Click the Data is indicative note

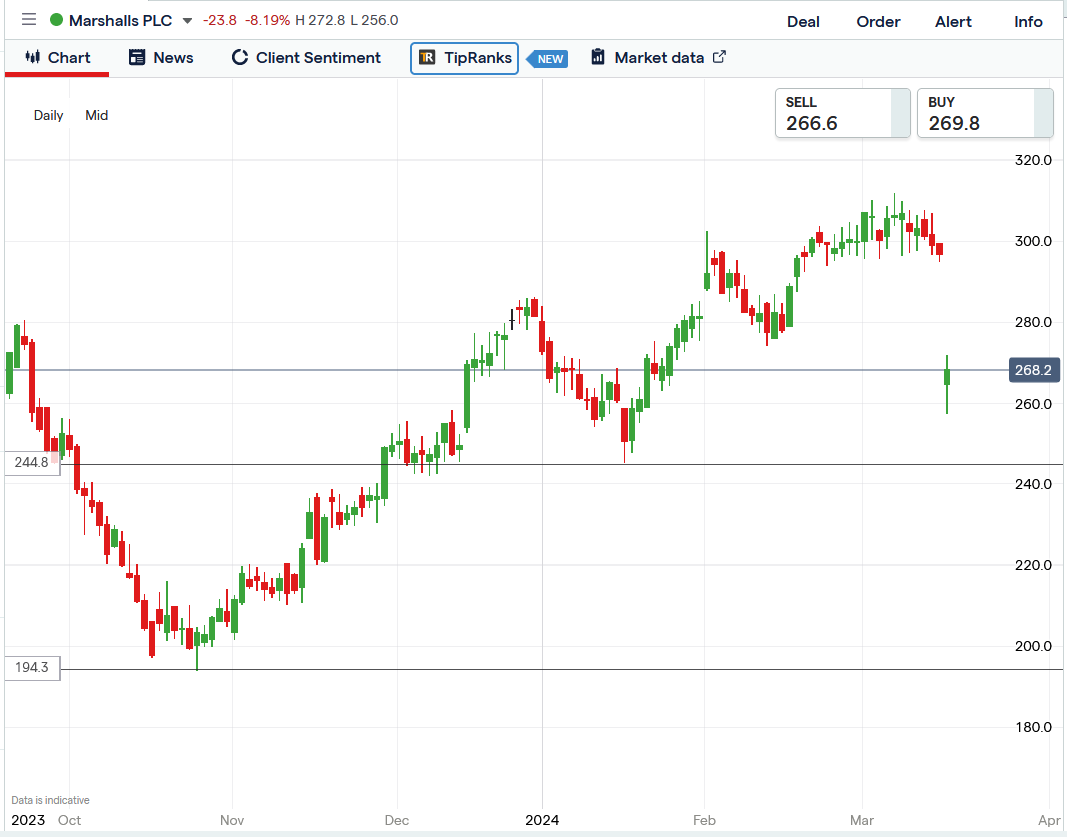50,800
